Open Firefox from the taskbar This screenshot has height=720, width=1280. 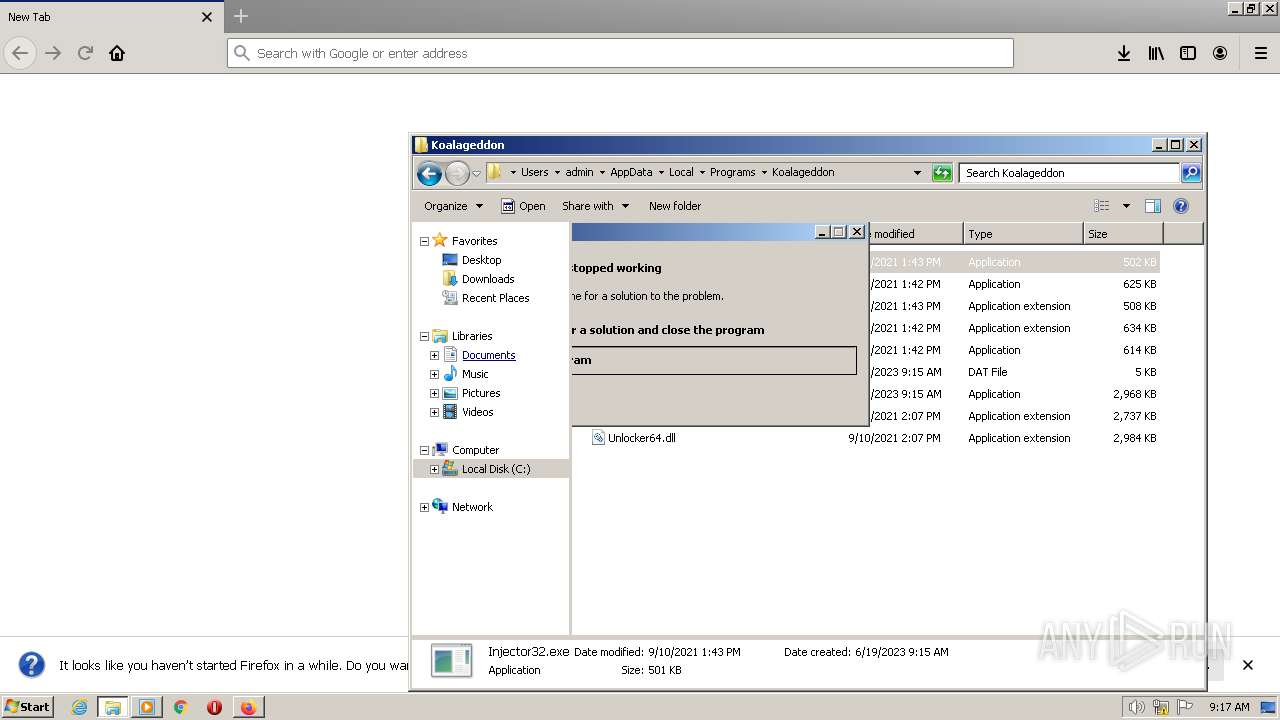[x=247, y=707]
